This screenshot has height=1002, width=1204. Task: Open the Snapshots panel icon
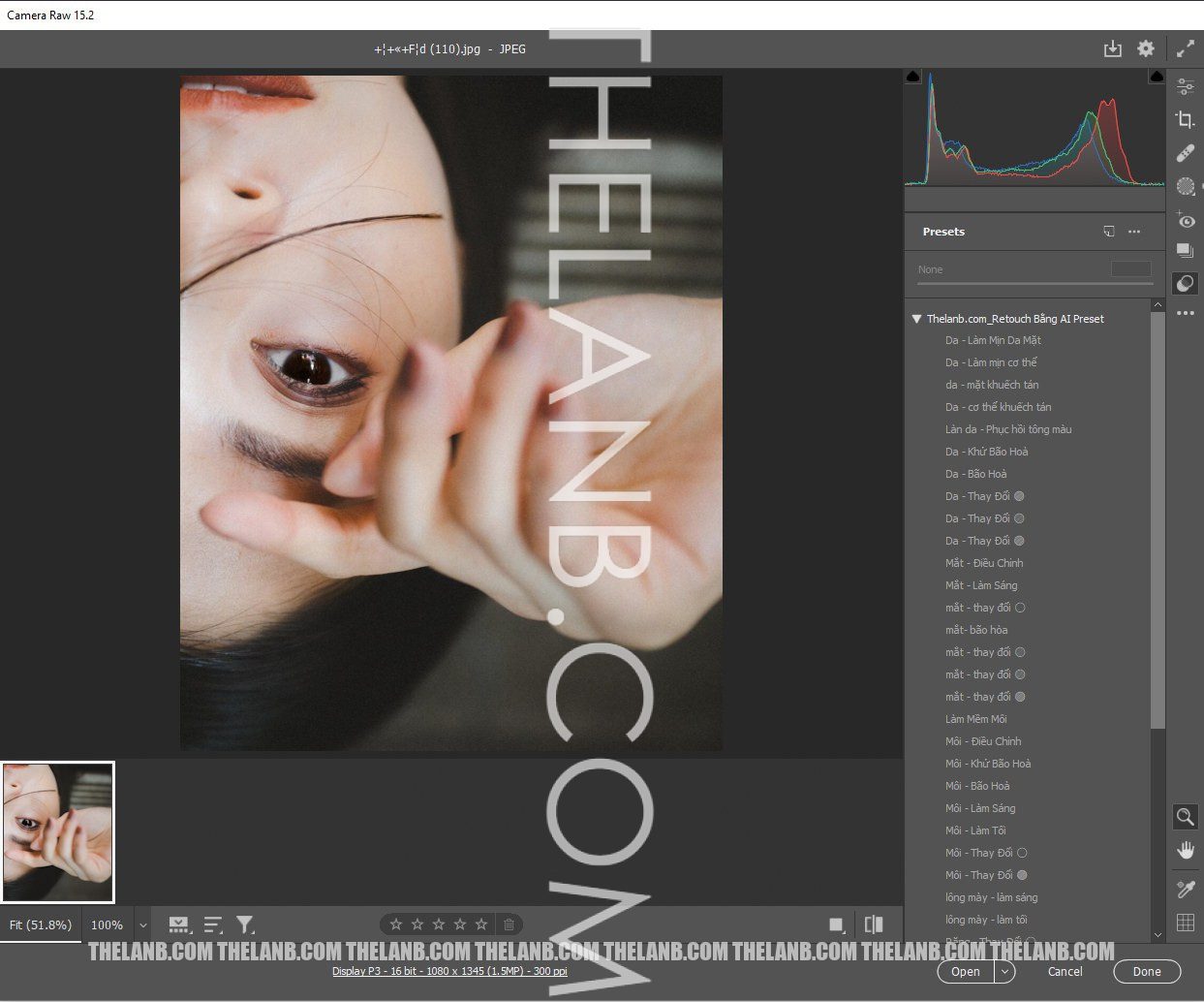click(1185, 251)
